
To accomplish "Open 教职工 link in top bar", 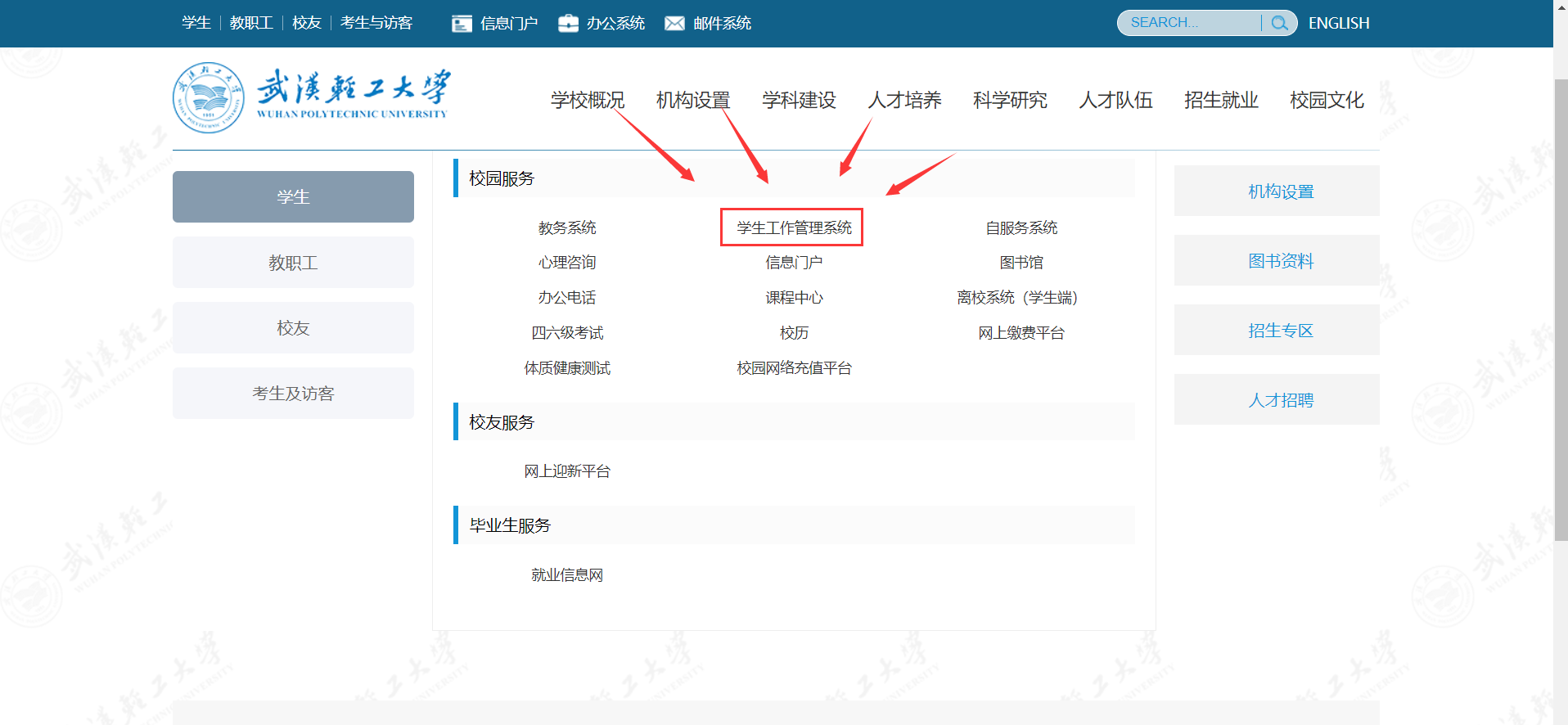I will pyautogui.click(x=251, y=23).
